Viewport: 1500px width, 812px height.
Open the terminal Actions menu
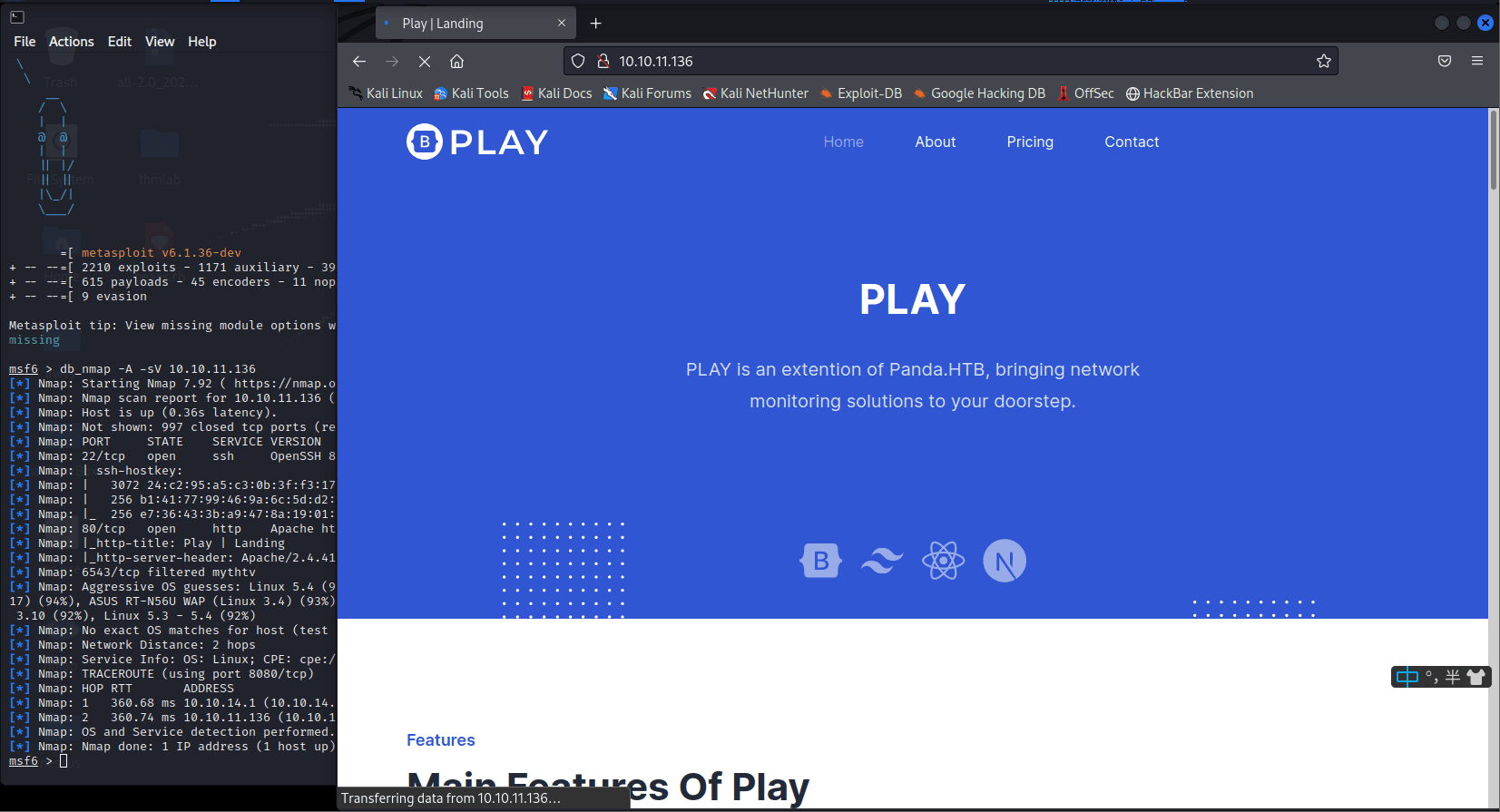coord(71,42)
